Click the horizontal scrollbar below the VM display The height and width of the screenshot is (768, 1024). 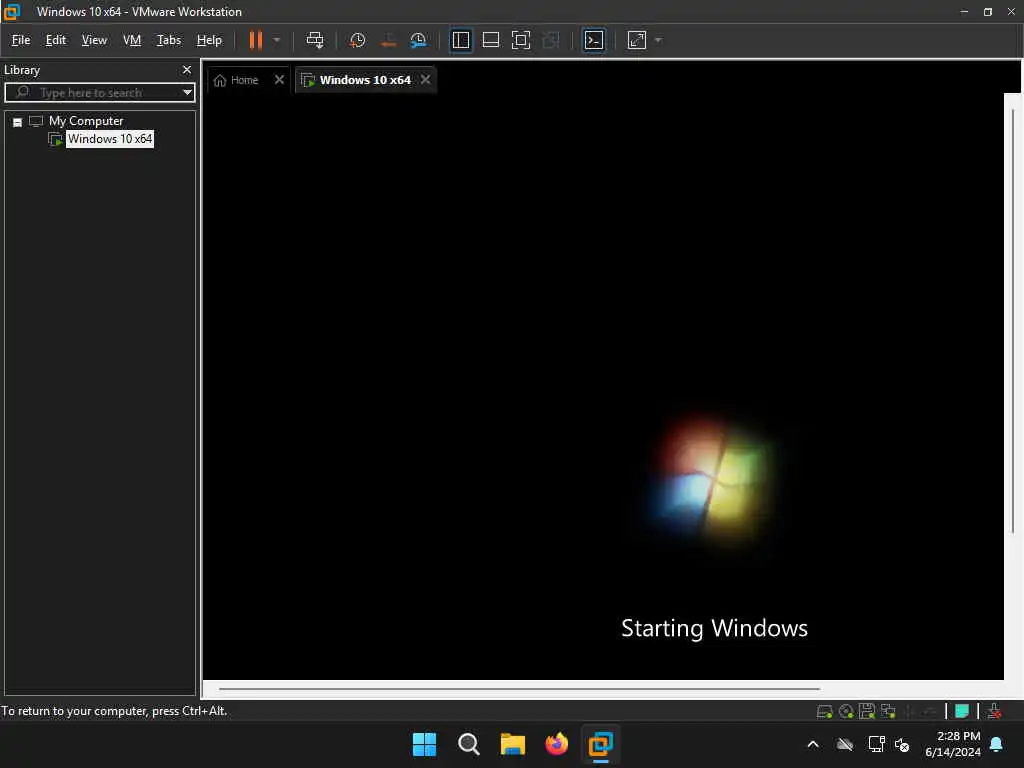519,688
